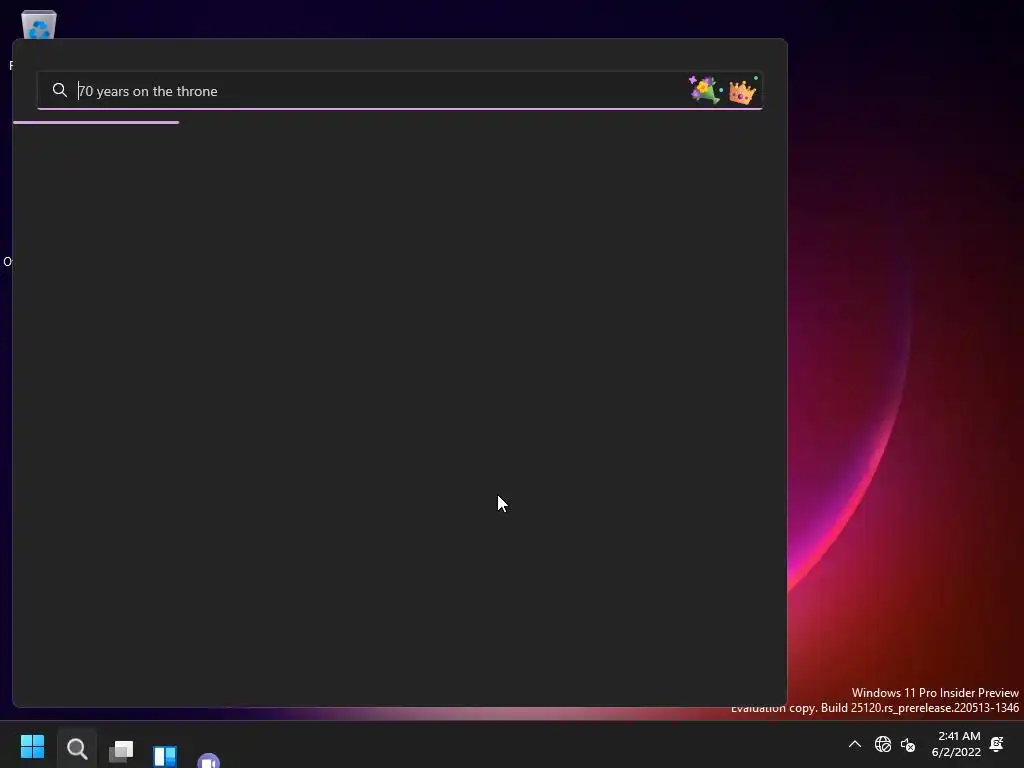Click the taskbar Search icon
Screen dimensions: 1024x768
pos(77,748)
